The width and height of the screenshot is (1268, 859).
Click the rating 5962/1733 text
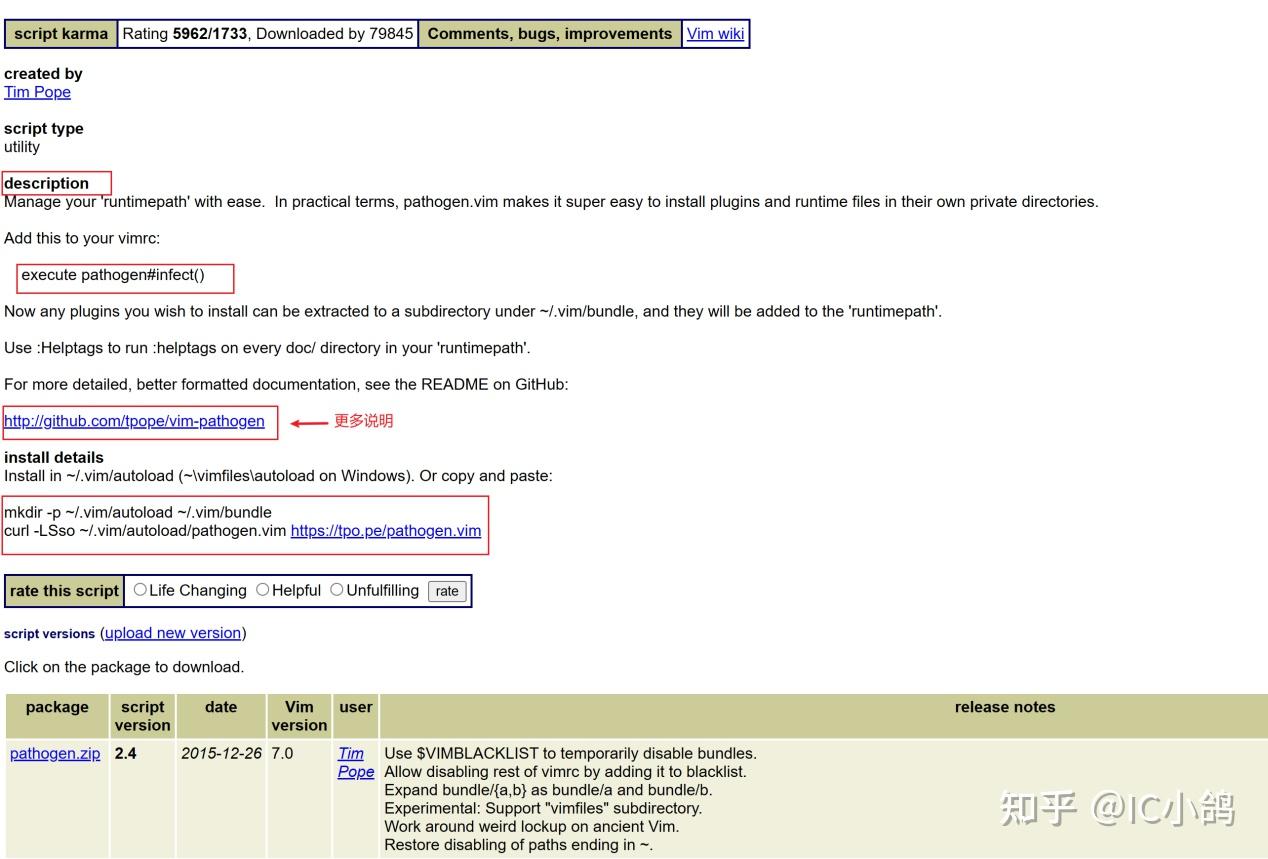pyautogui.click(x=211, y=34)
